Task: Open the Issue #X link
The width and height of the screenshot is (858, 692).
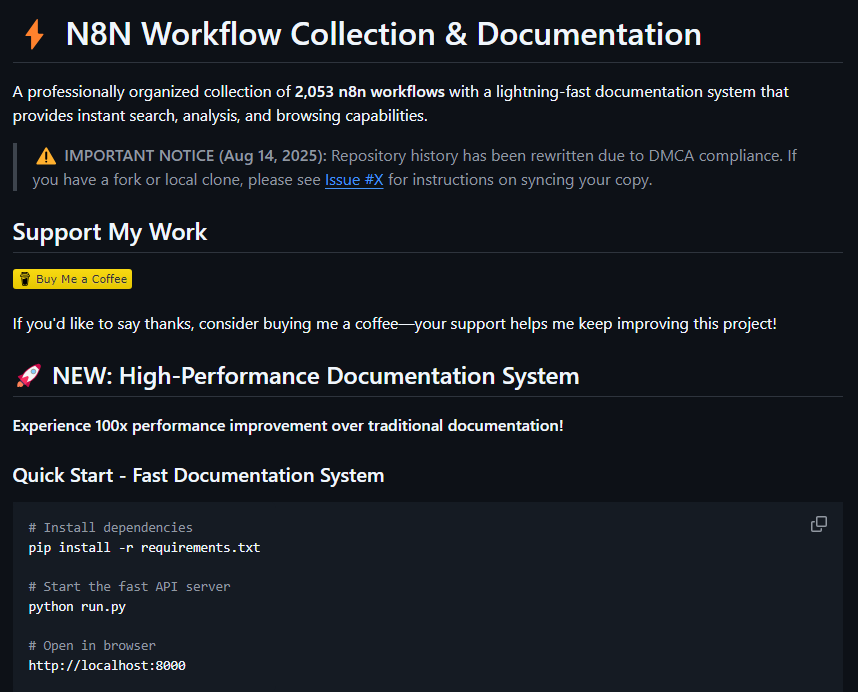Action: click(354, 180)
